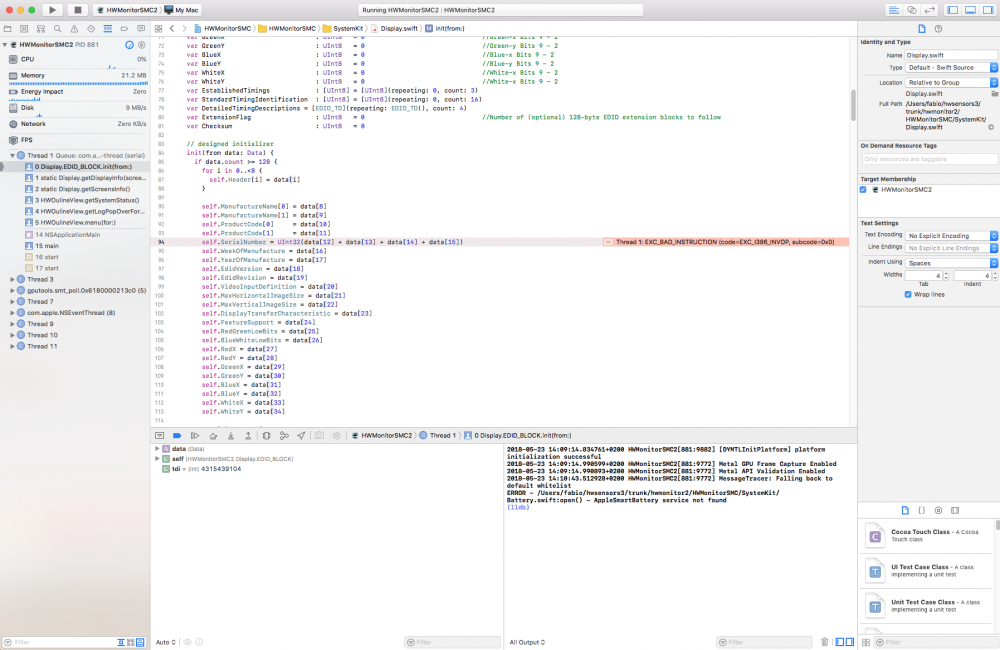Open the report navigator speech-bubble icon

(141, 29)
